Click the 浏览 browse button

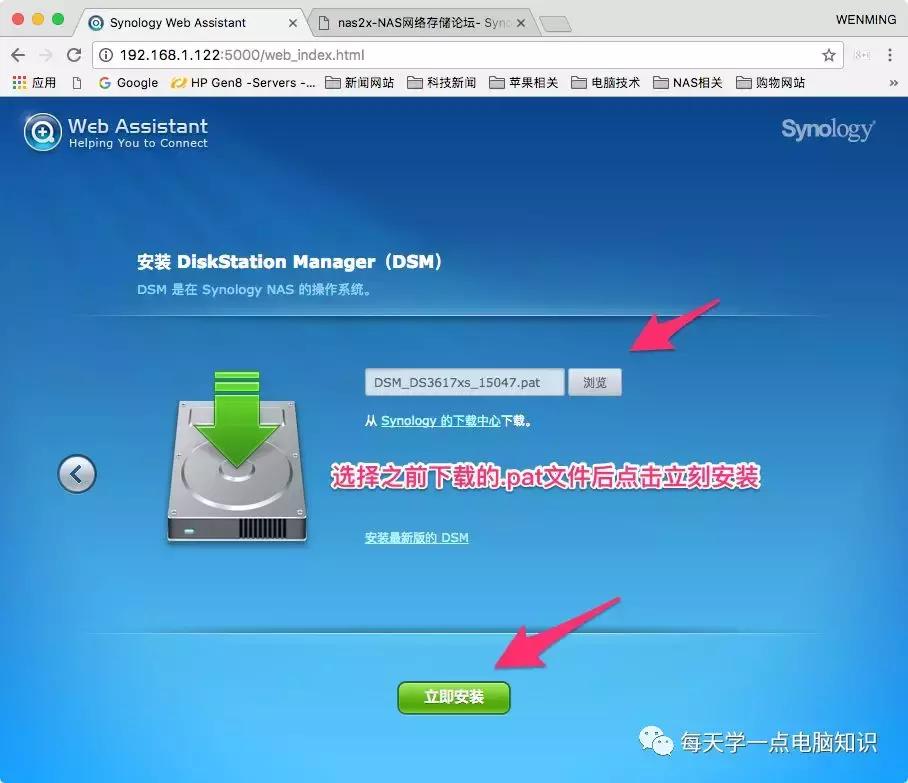pyautogui.click(x=595, y=382)
